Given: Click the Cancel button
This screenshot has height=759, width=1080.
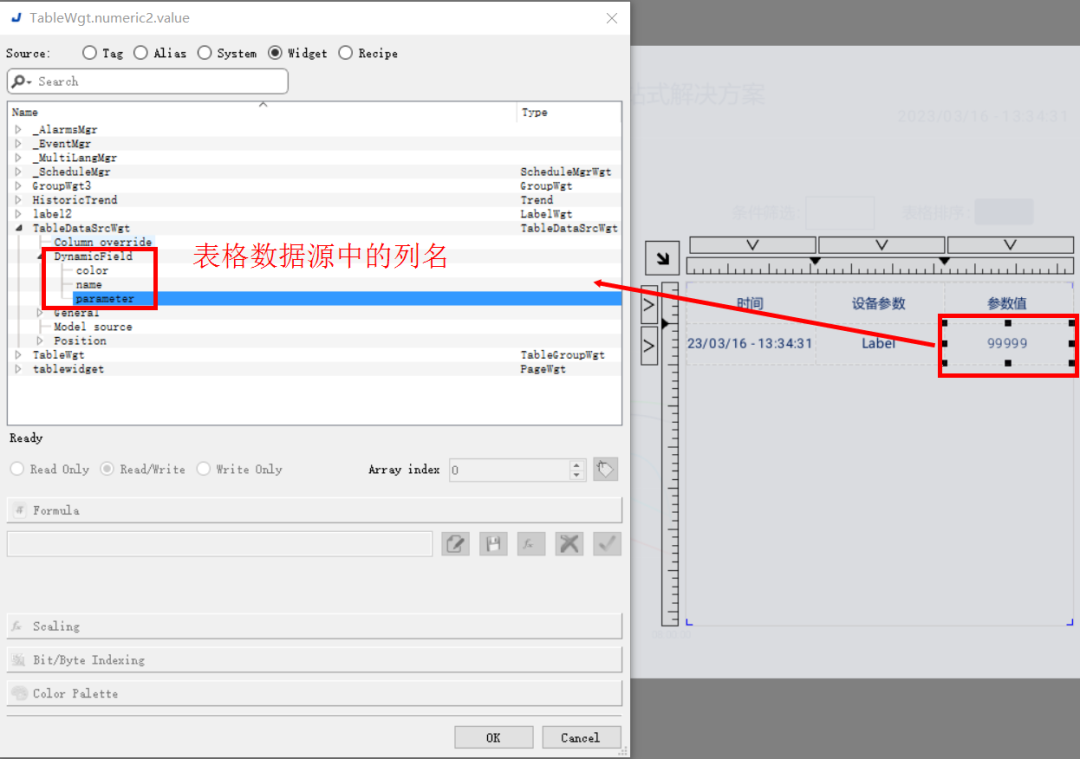Looking at the screenshot, I should 581,738.
